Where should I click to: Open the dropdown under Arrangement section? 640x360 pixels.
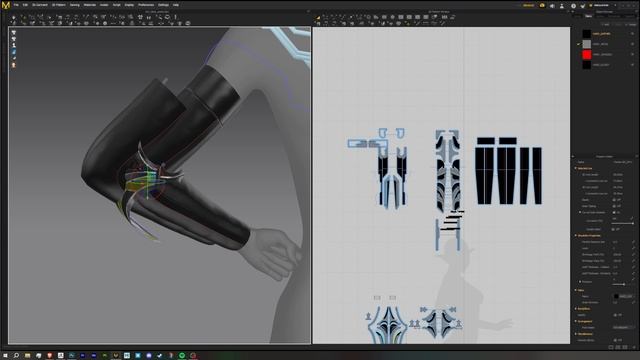[x=623, y=327]
